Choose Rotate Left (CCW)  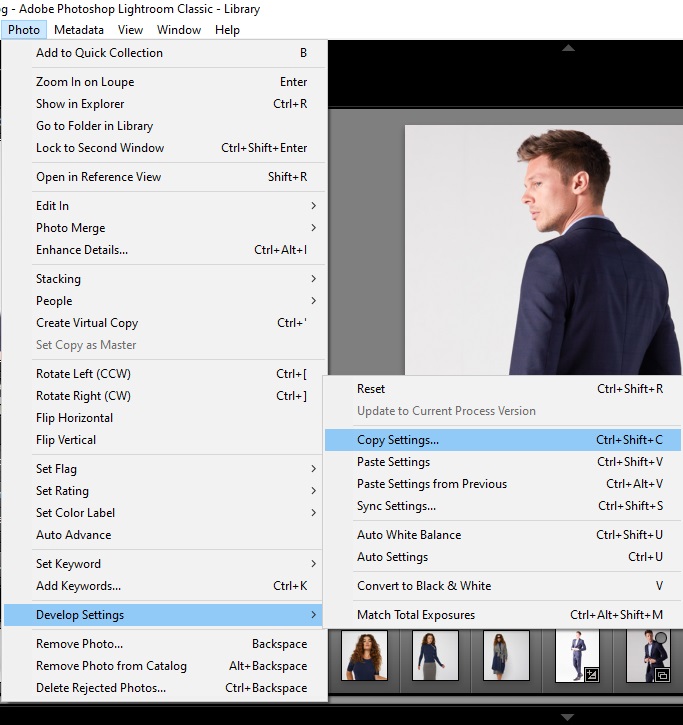click(x=165, y=374)
